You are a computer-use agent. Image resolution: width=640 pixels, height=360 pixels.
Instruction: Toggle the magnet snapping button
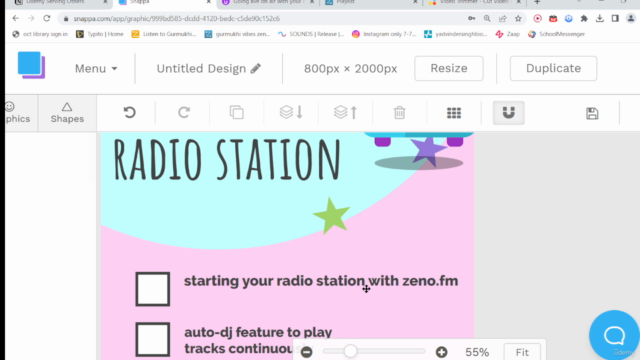[509, 113]
